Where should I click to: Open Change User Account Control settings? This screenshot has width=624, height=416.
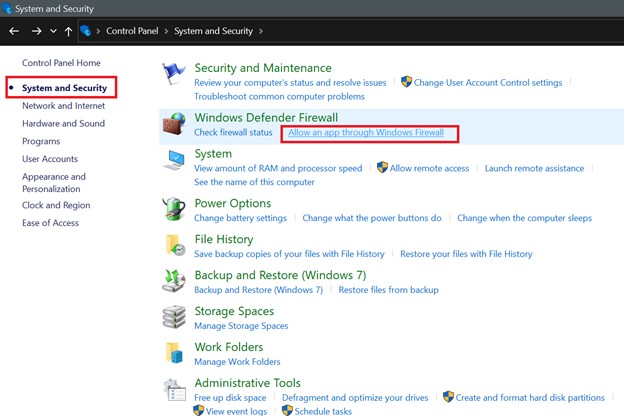click(x=488, y=83)
